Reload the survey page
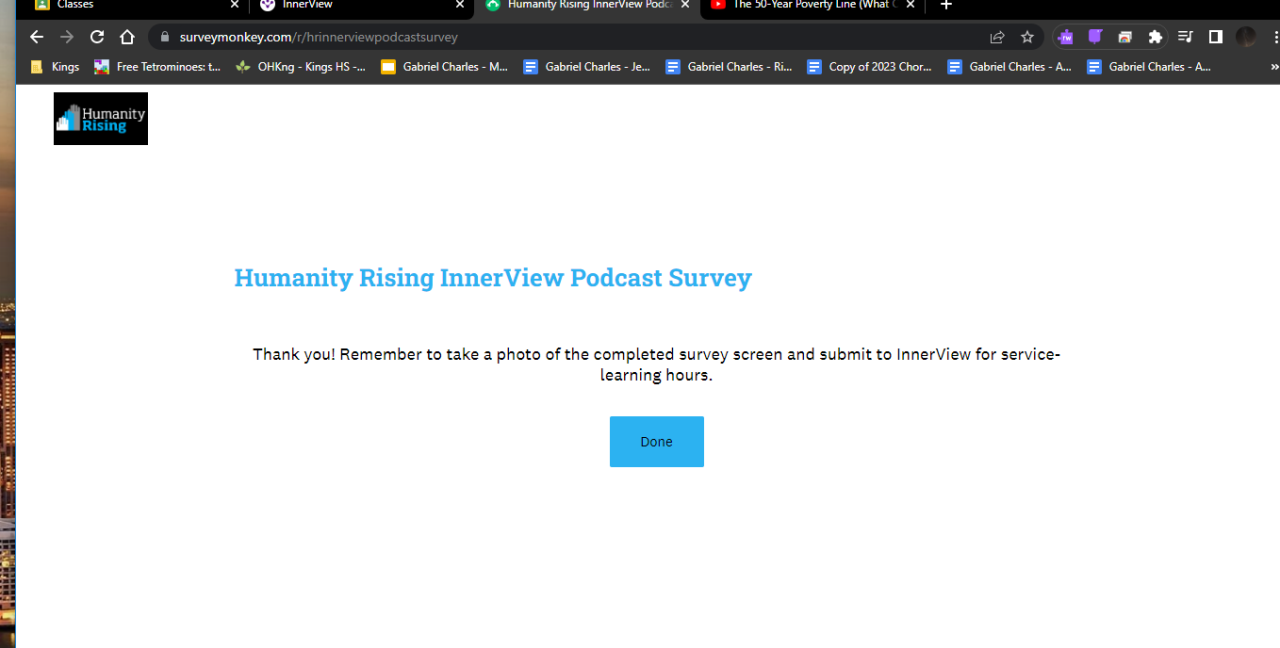This screenshot has width=1280, height=648. pyautogui.click(x=97, y=37)
